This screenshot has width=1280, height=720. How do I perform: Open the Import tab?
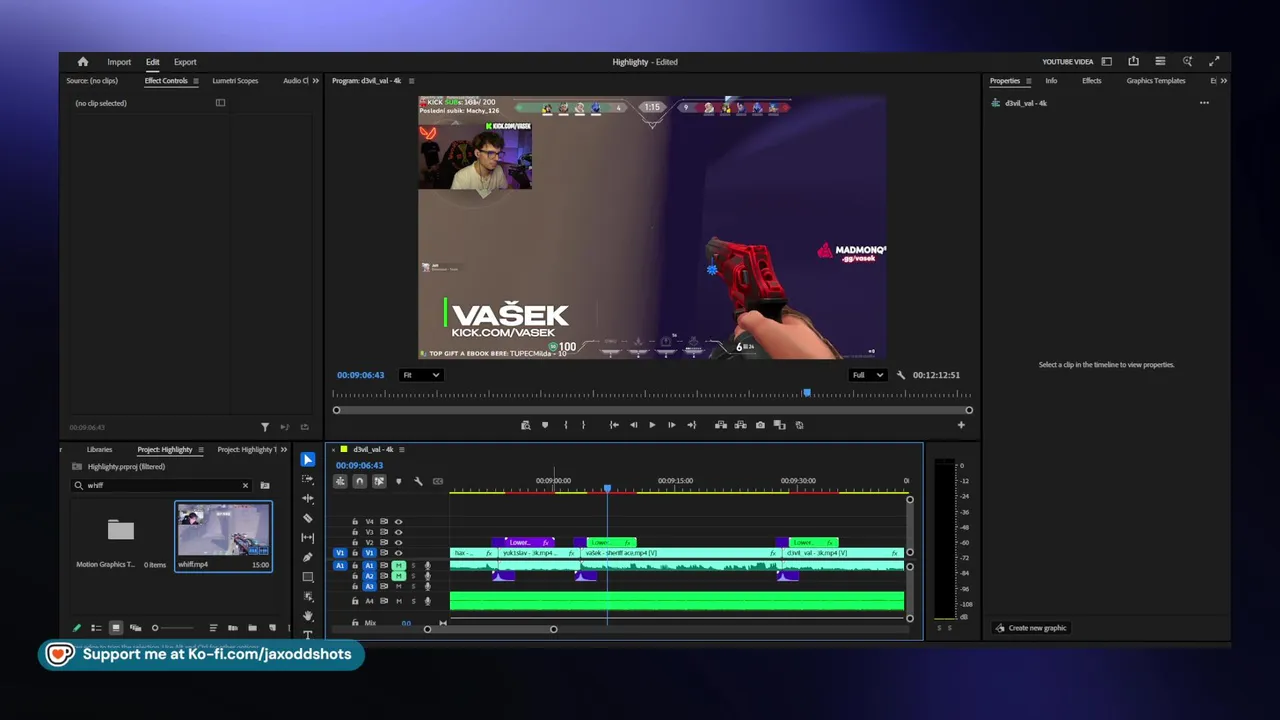119,62
